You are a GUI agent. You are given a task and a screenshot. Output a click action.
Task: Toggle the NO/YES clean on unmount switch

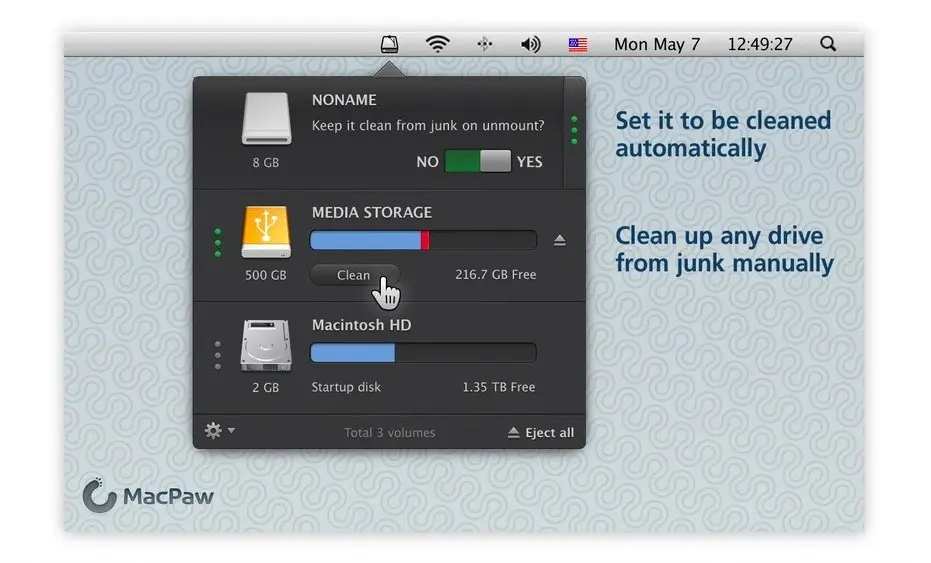click(x=478, y=161)
